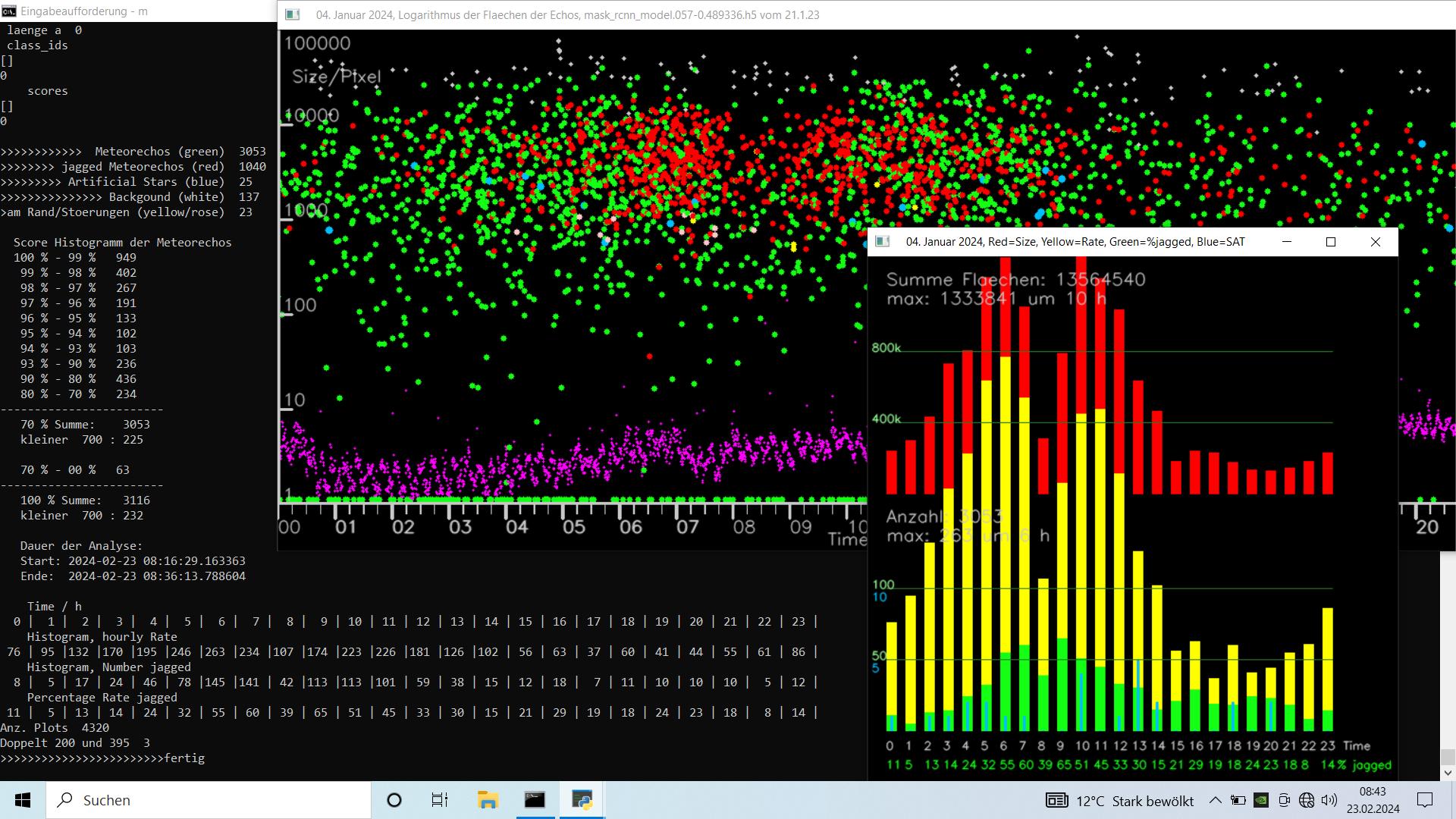The image size is (1456, 819).
Task: Click the Cortana circle icon
Action: (x=394, y=800)
